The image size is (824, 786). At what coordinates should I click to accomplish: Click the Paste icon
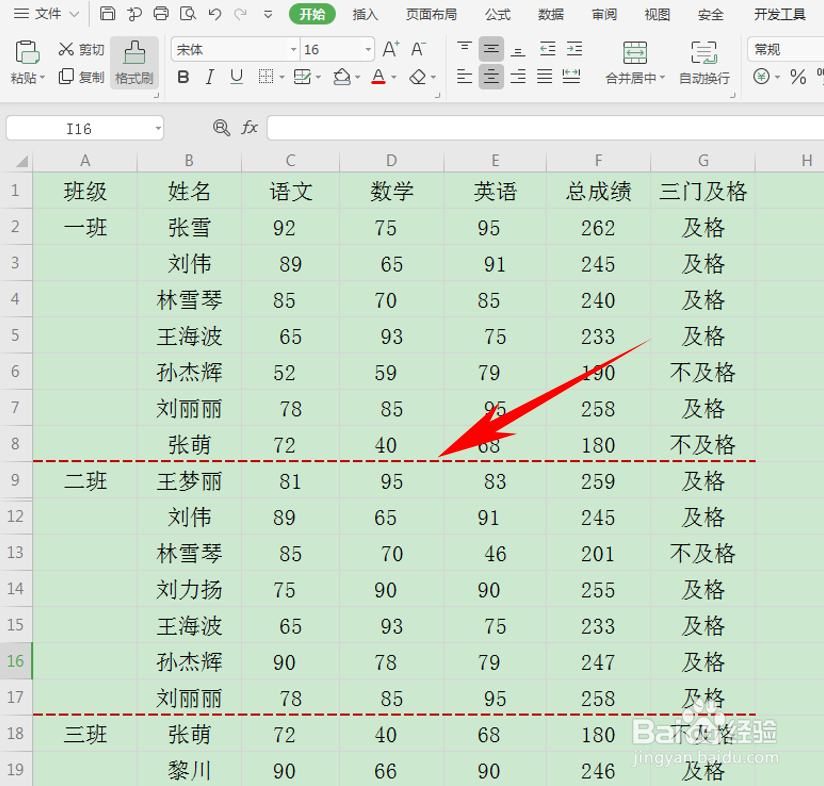[27, 53]
